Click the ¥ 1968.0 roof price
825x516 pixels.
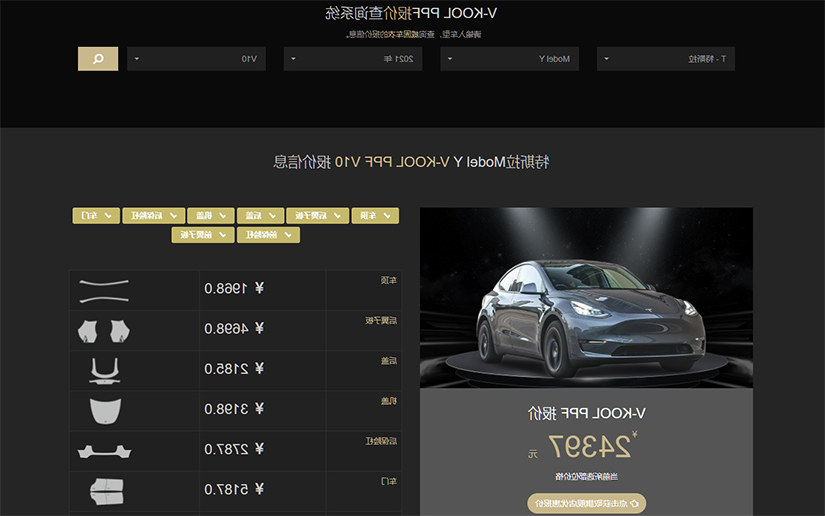coord(234,288)
